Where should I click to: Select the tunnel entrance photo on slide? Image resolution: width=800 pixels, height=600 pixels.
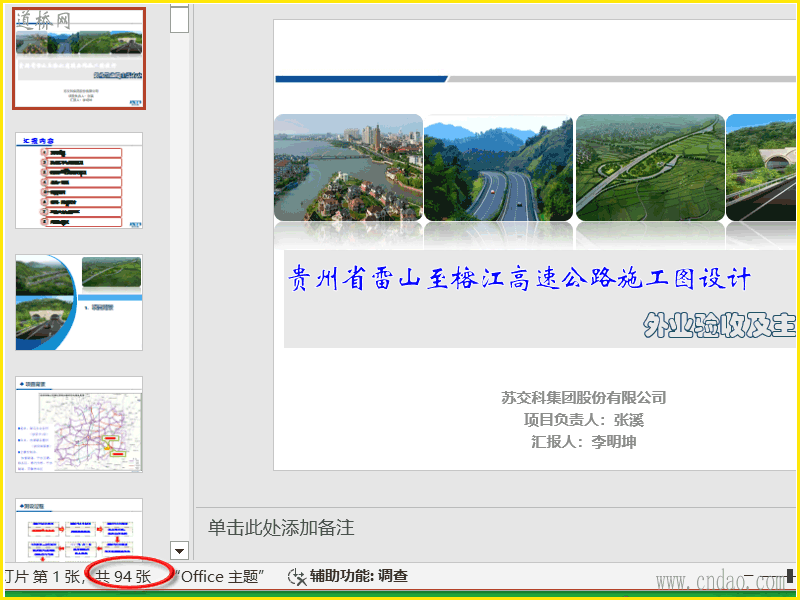[761, 167]
